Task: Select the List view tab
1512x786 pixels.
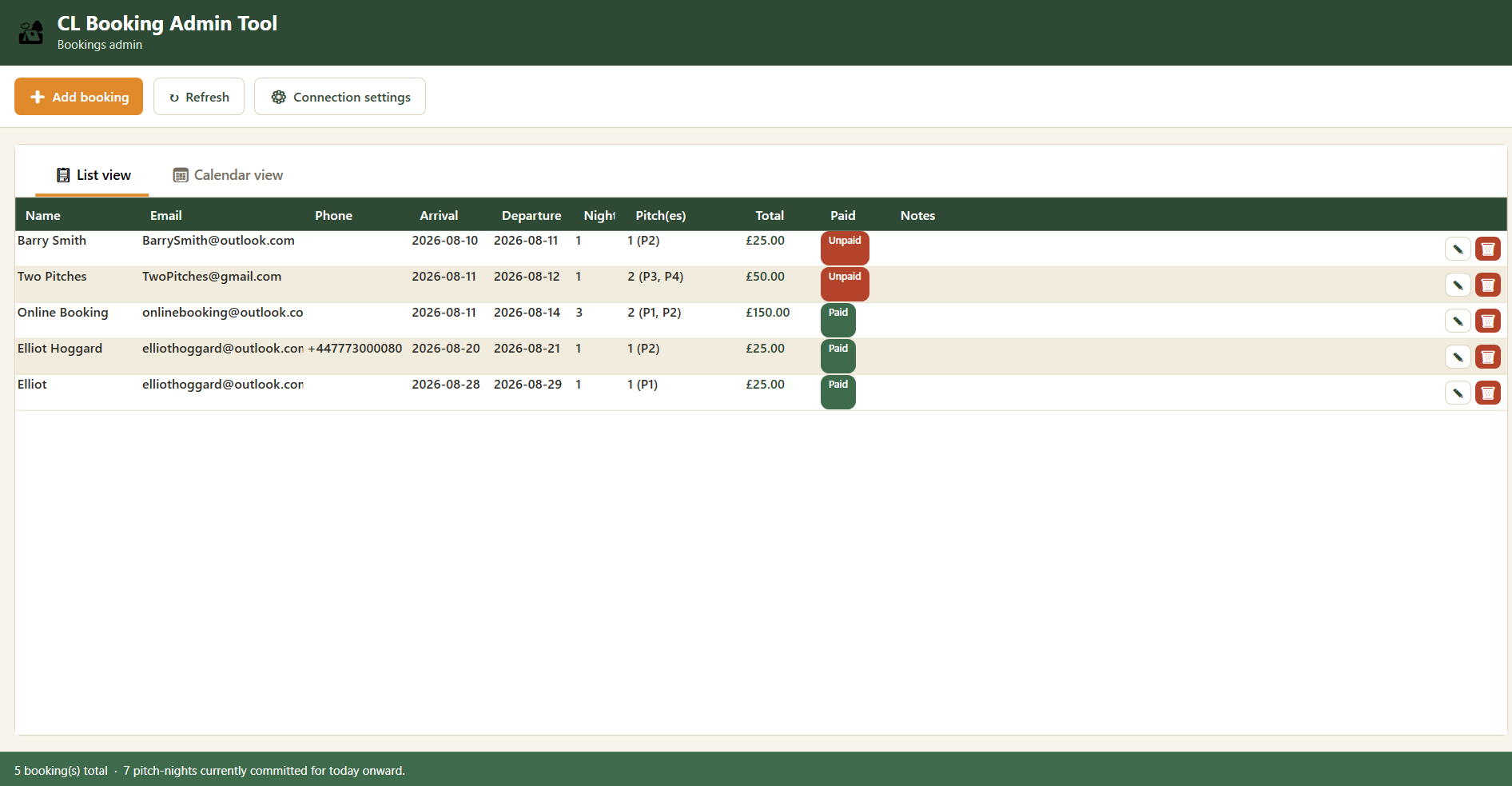Action: click(x=93, y=175)
